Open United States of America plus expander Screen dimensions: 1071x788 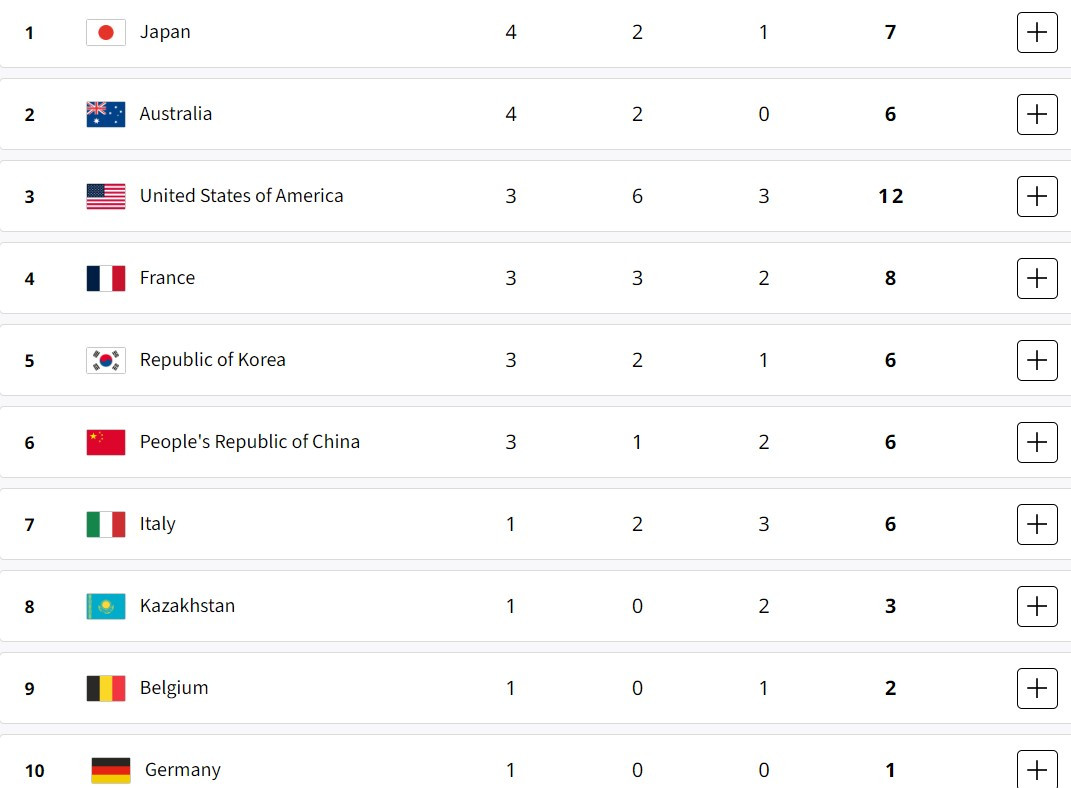pyautogui.click(x=1037, y=196)
